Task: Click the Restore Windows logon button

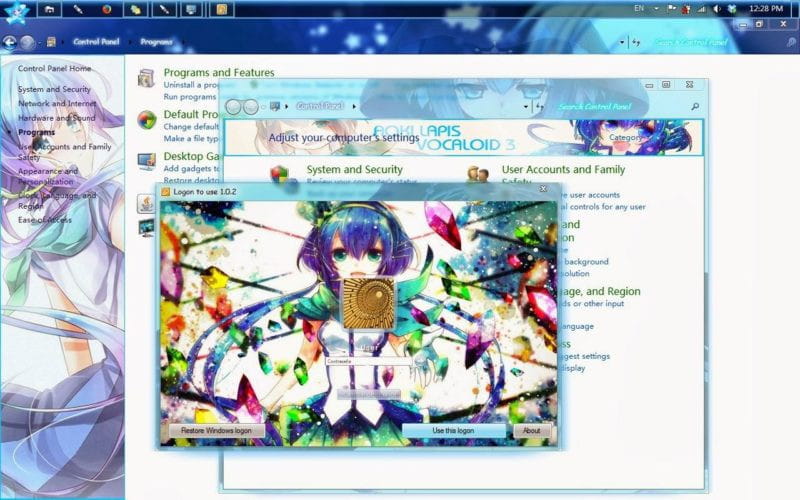Action: point(216,430)
